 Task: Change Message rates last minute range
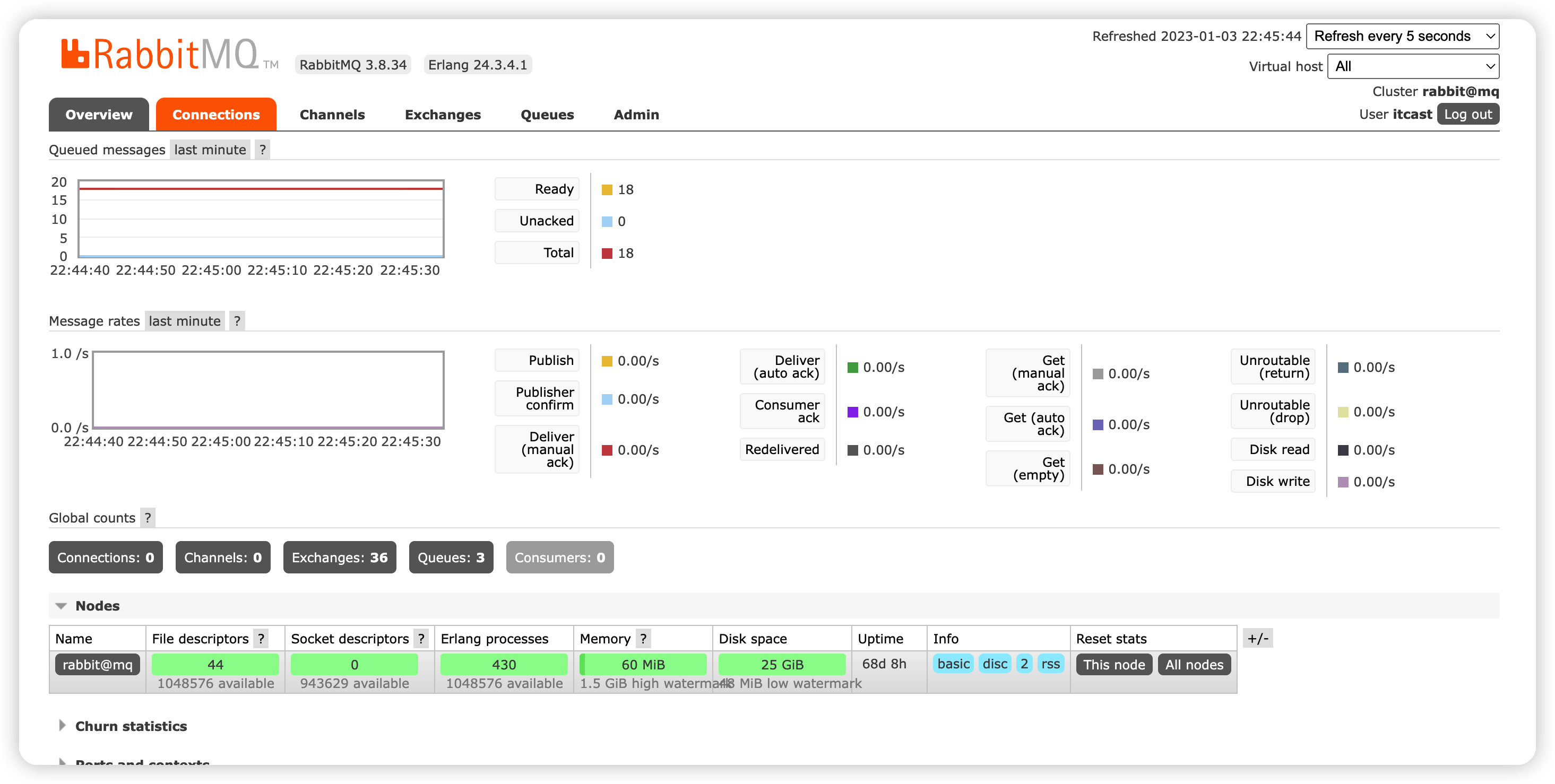pos(185,321)
